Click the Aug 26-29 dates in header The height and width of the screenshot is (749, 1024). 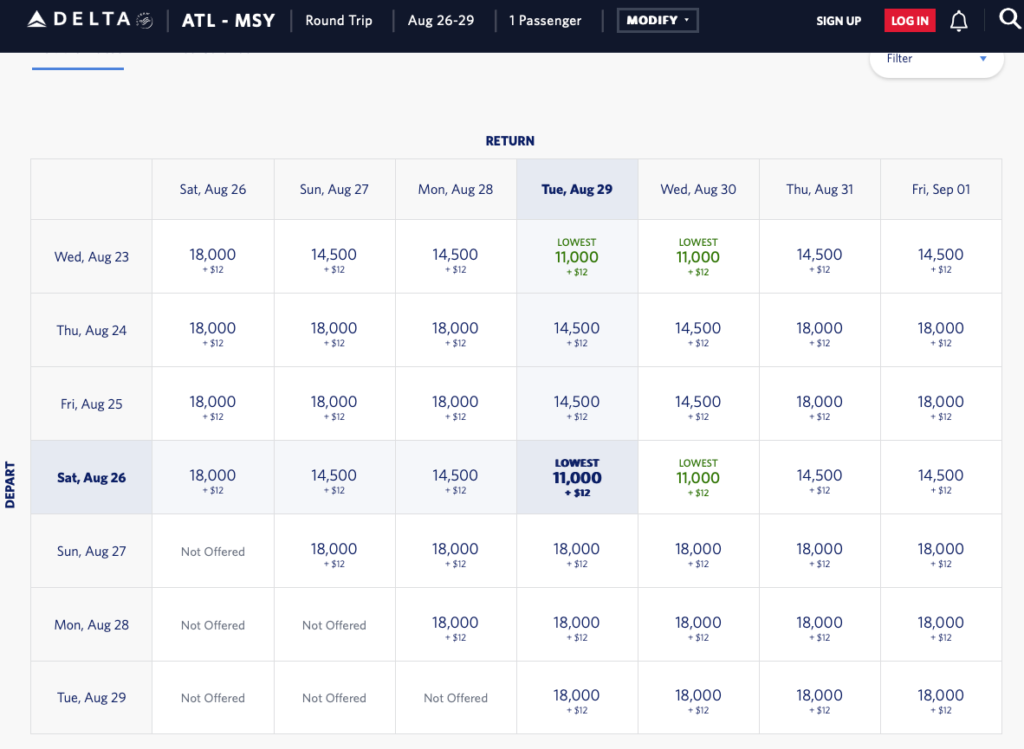[441, 20]
